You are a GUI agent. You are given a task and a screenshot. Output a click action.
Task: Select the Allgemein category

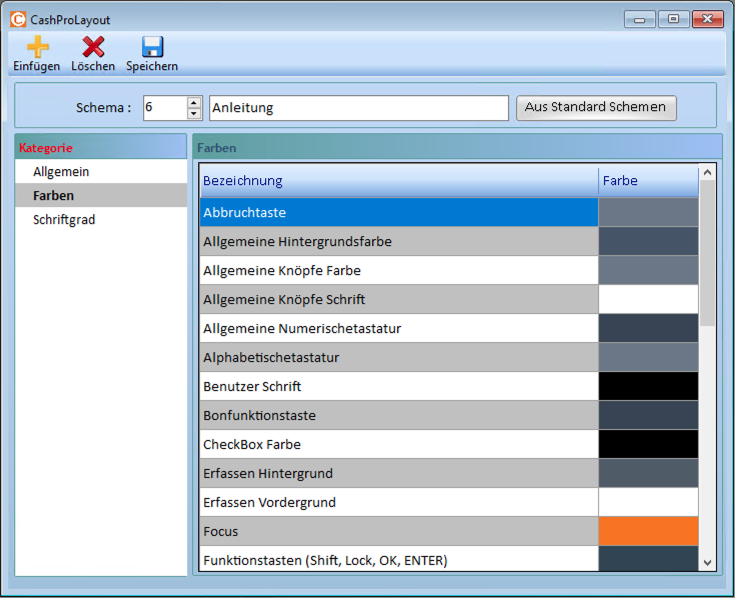(61, 172)
